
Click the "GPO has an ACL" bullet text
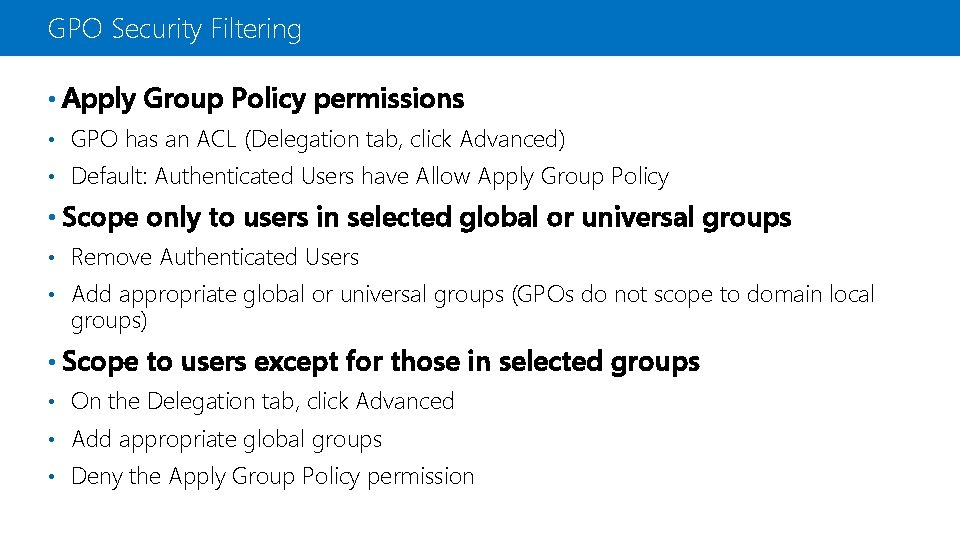(x=318, y=139)
